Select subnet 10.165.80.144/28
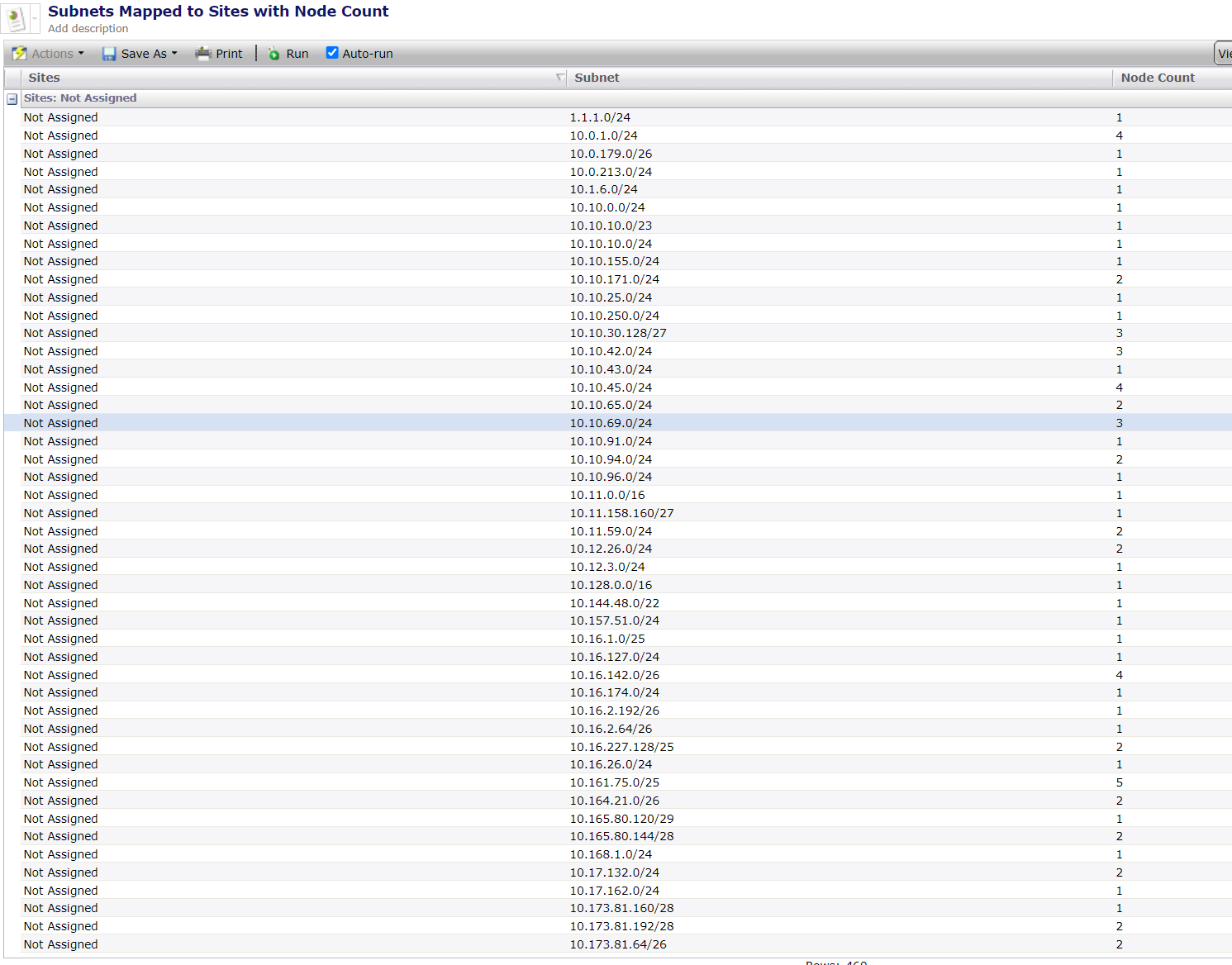The height and width of the screenshot is (965, 1232). pyautogui.click(x=621, y=836)
